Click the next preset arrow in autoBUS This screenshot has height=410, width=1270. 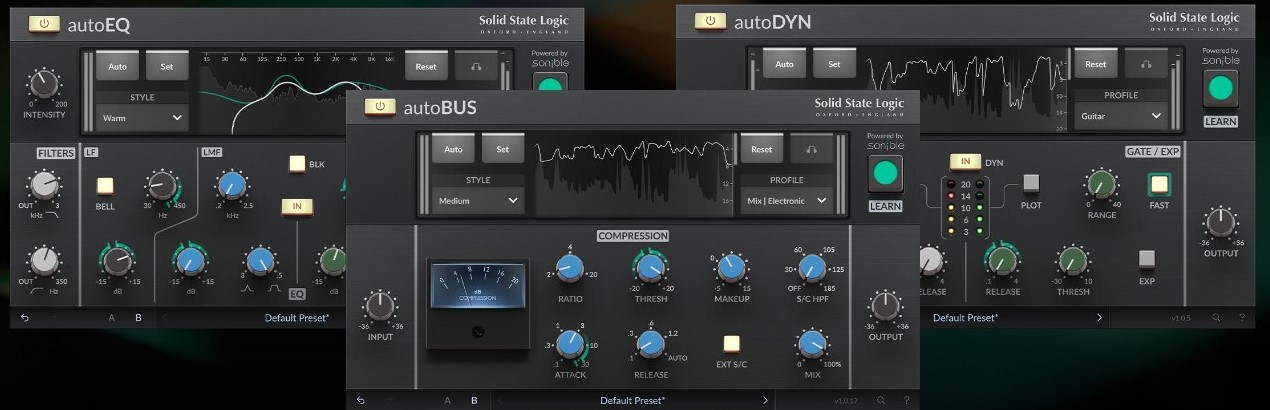point(765,400)
